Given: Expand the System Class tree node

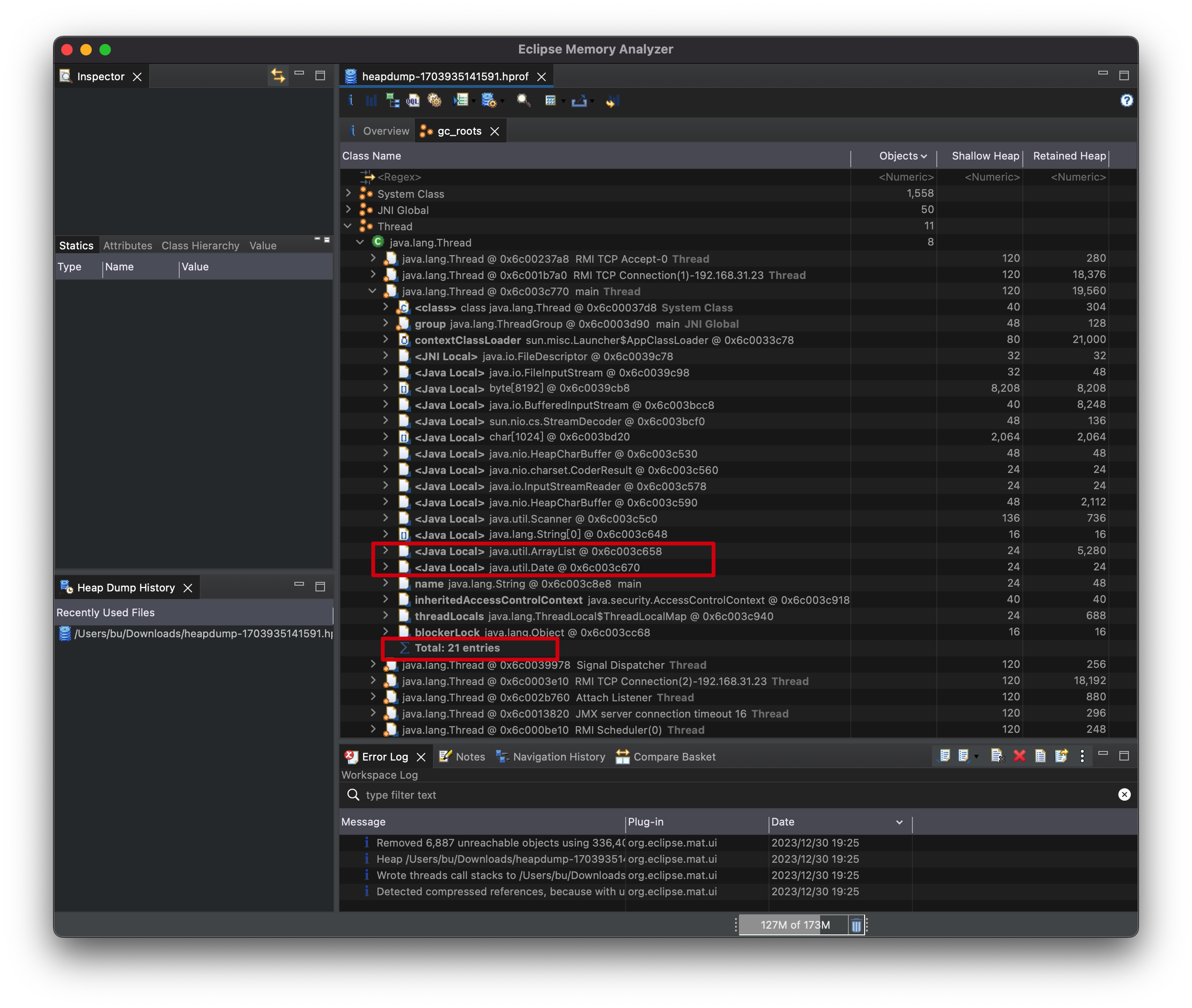Looking at the screenshot, I should click(x=349, y=193).
